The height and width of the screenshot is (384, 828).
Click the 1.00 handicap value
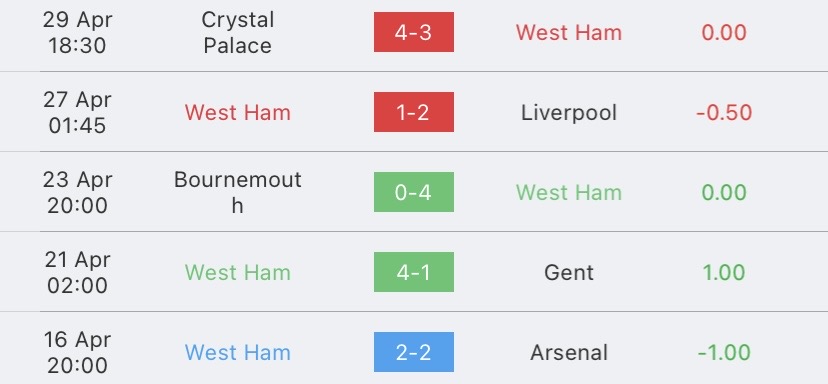[x=724, y=273]
